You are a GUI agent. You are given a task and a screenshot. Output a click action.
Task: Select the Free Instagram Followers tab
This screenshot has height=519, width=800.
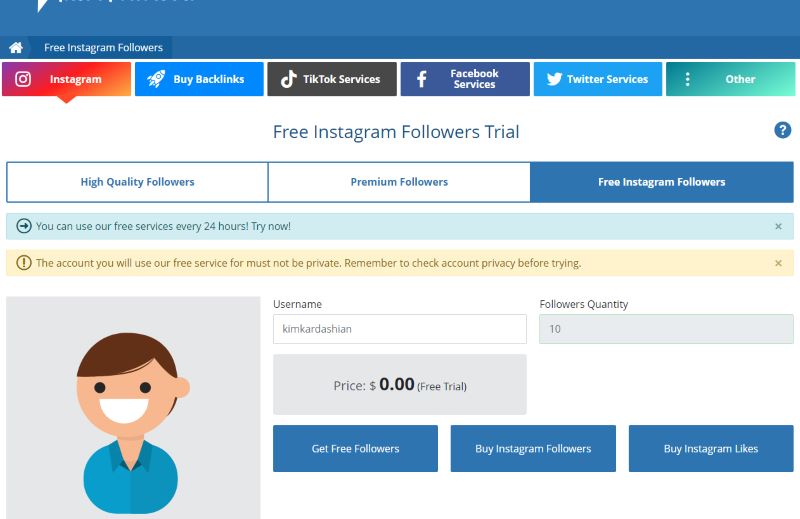pos(662,182)
